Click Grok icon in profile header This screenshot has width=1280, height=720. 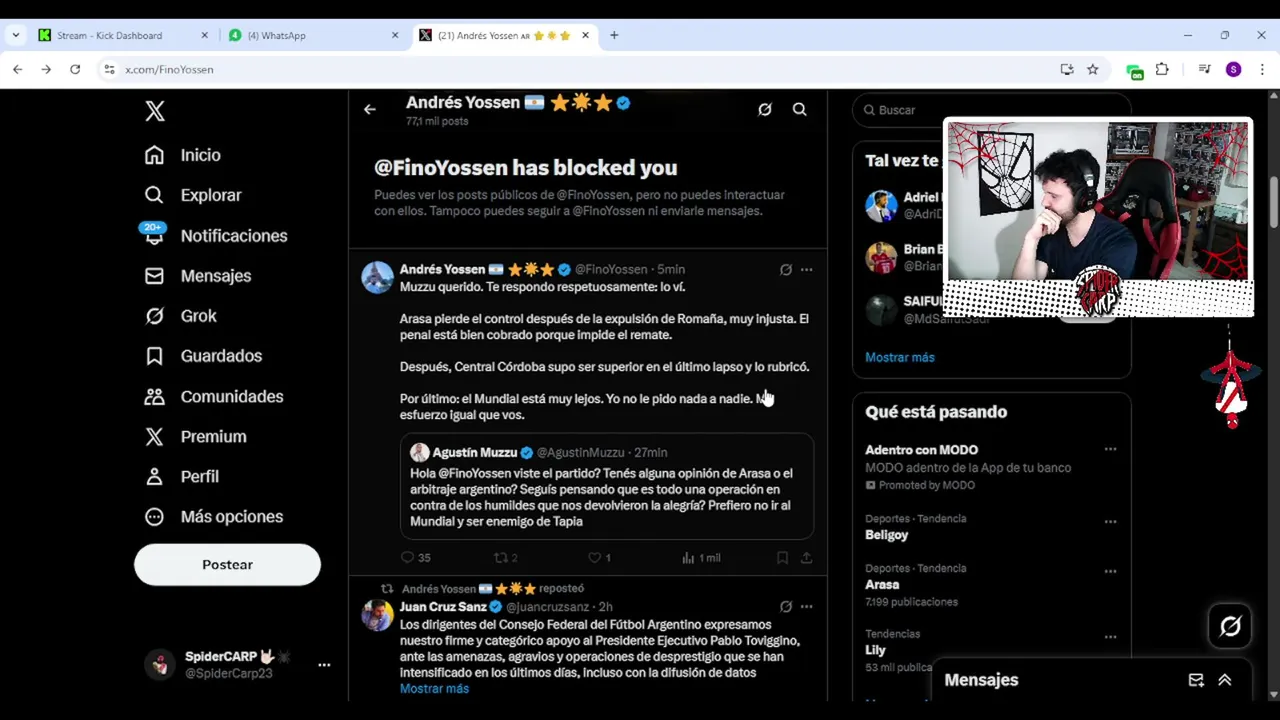pyautogui.click(x=765, y=109)
